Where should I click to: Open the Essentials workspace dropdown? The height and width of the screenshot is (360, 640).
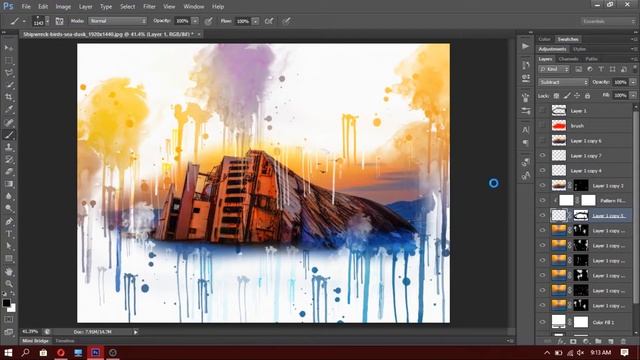point(608,21)
